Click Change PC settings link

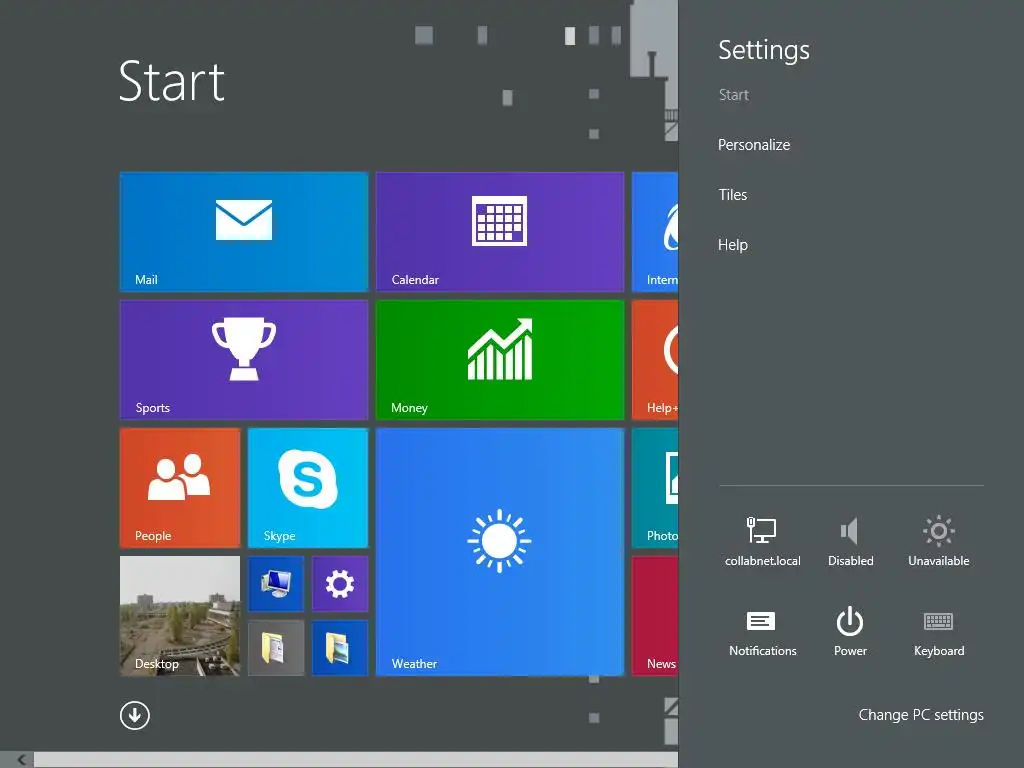(x=921, y=714)
